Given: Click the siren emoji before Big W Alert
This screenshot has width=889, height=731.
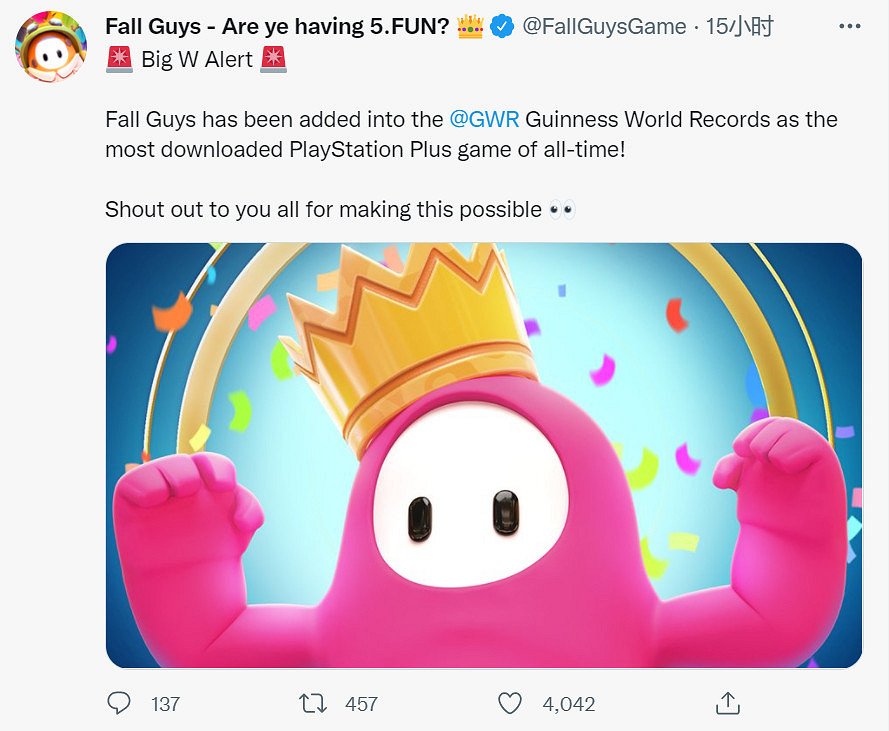Looking at the screenshot, I should click(119, 59).
